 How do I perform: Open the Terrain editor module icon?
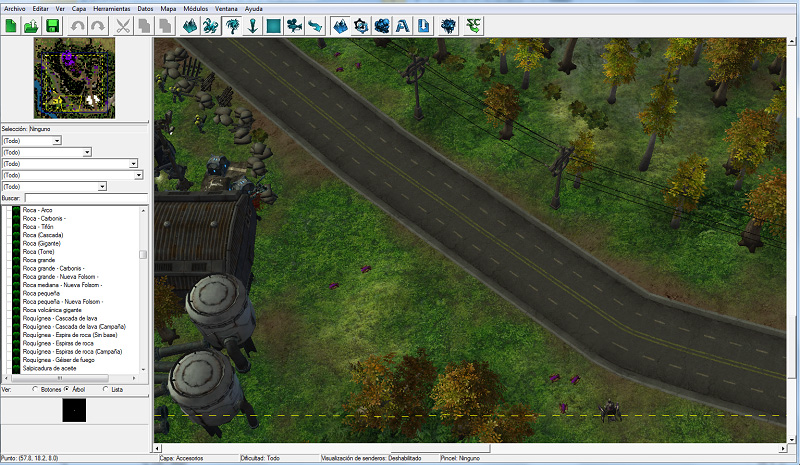(x=340, y=26)
